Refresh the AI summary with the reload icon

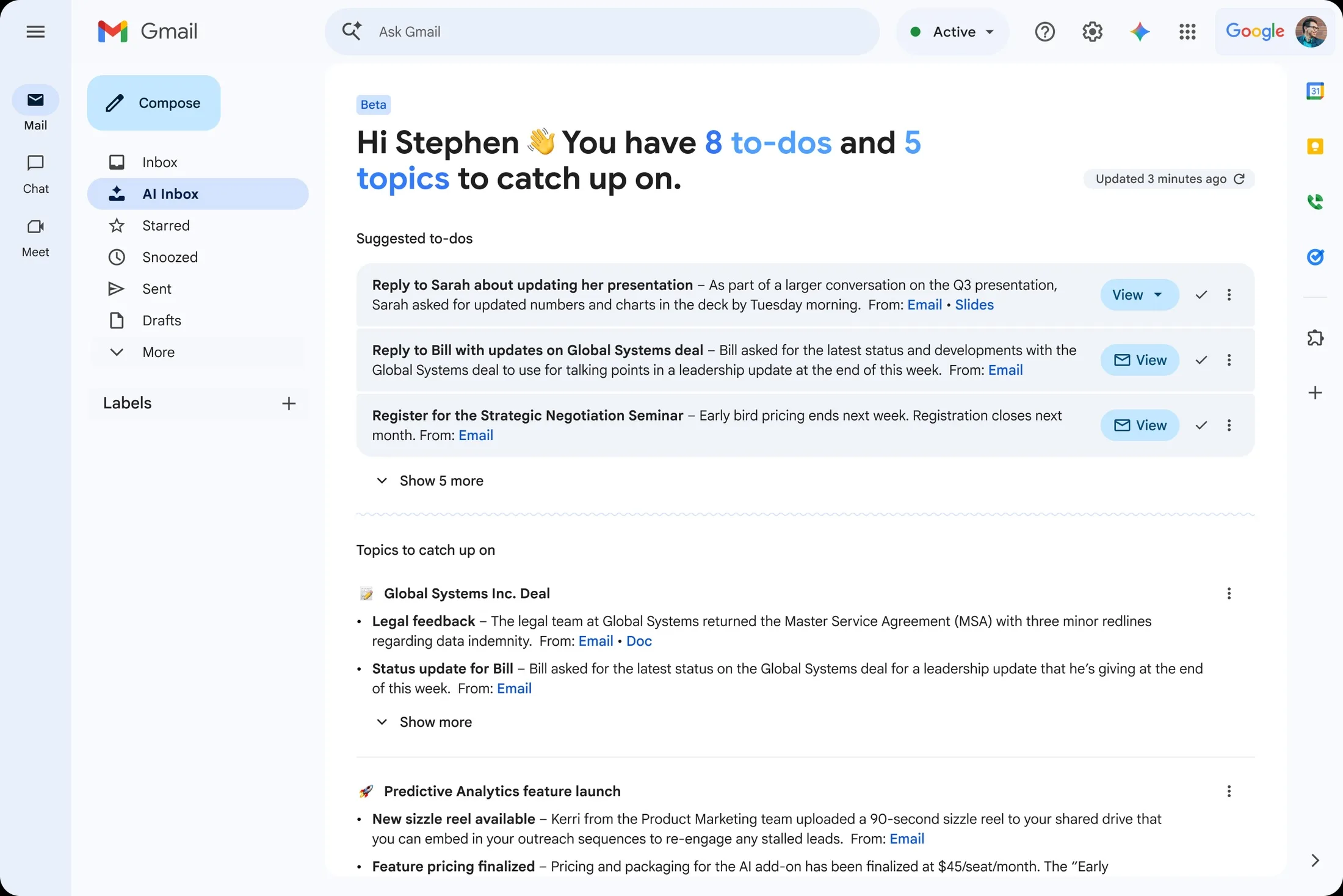tap(1240, 179)
